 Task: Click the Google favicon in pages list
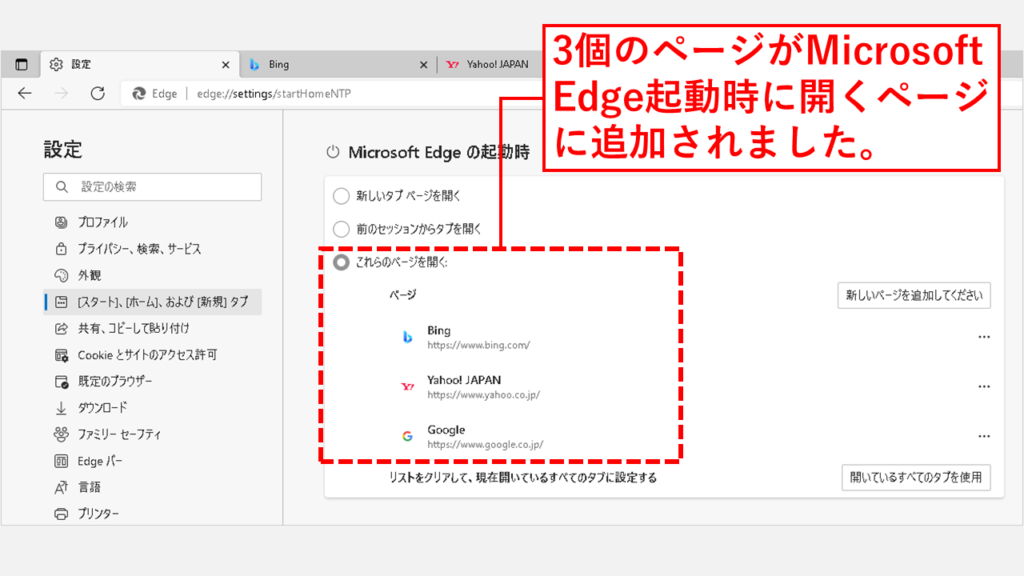click(408, 436)
